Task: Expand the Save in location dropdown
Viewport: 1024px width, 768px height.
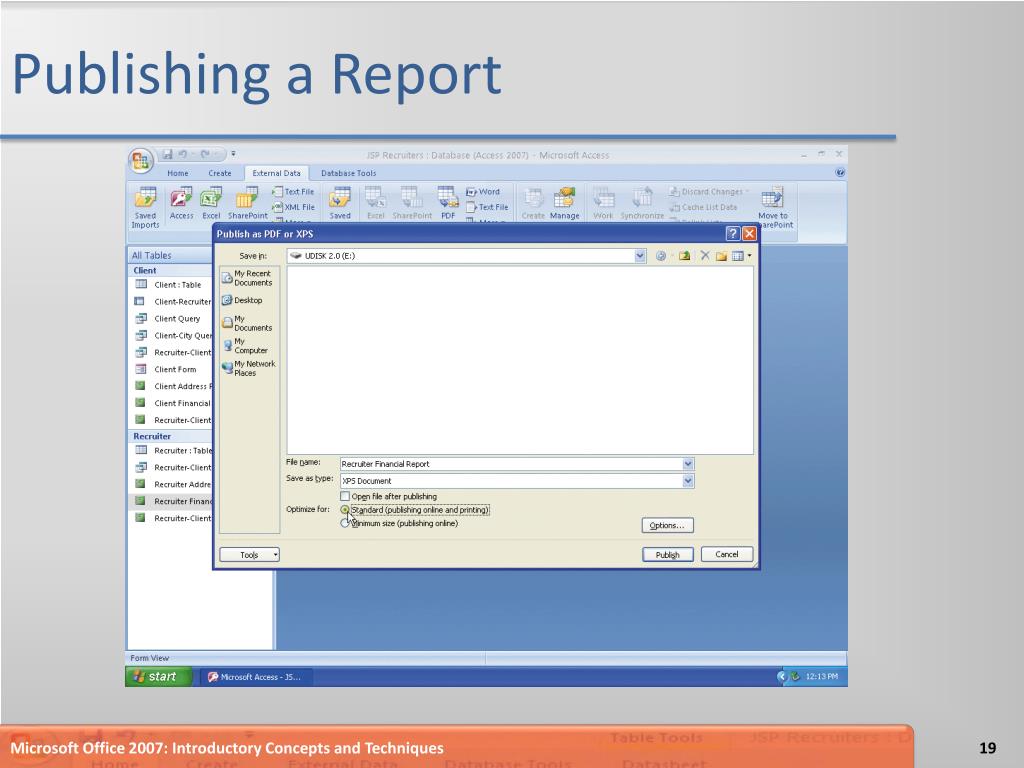Action: click(640, 256)
